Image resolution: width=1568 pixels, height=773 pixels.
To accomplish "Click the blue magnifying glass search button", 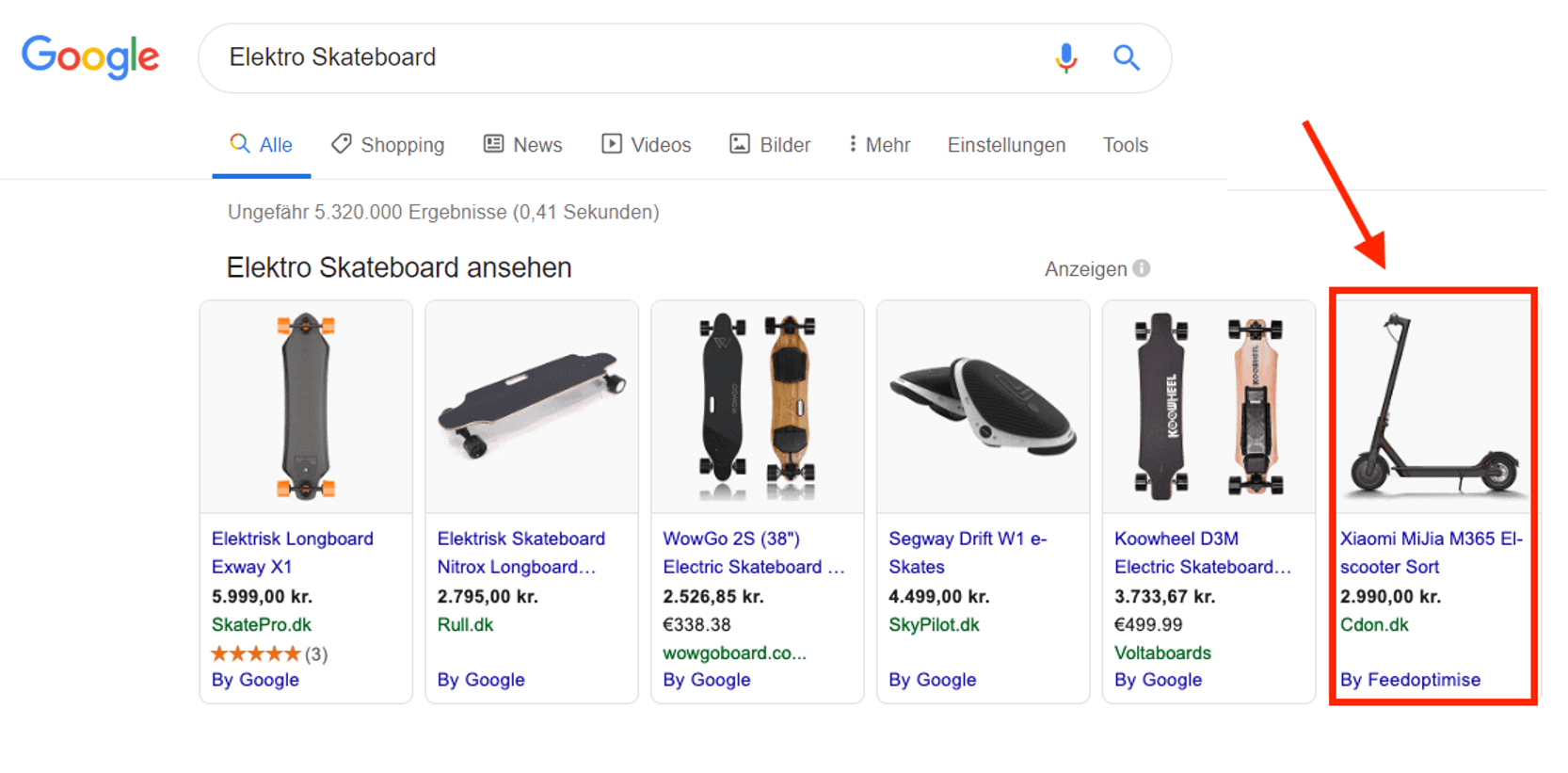I will [1126, 58].
